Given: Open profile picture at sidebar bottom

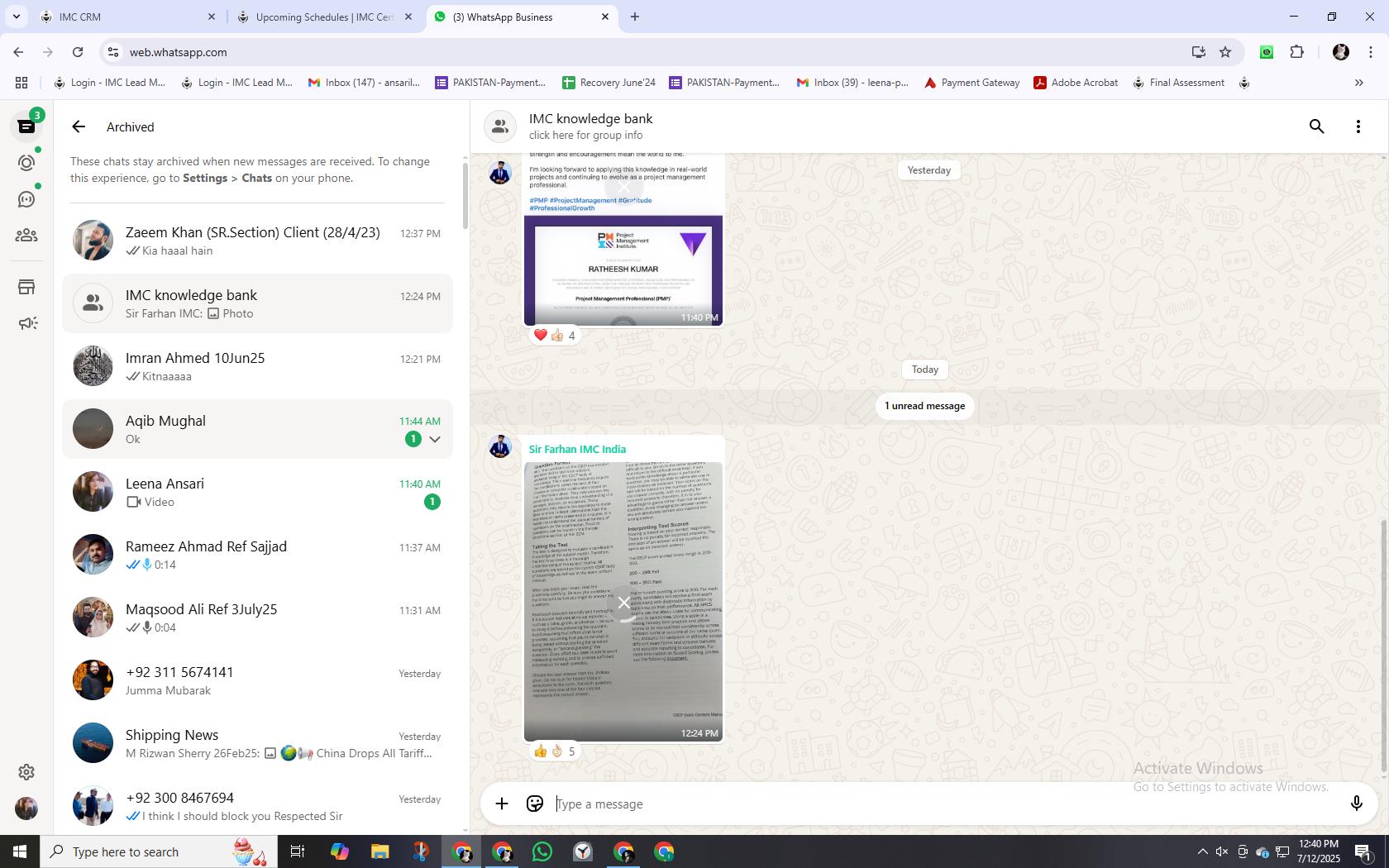Looking at the screenshot, I should pyautogui.click(x=26, y=808).
